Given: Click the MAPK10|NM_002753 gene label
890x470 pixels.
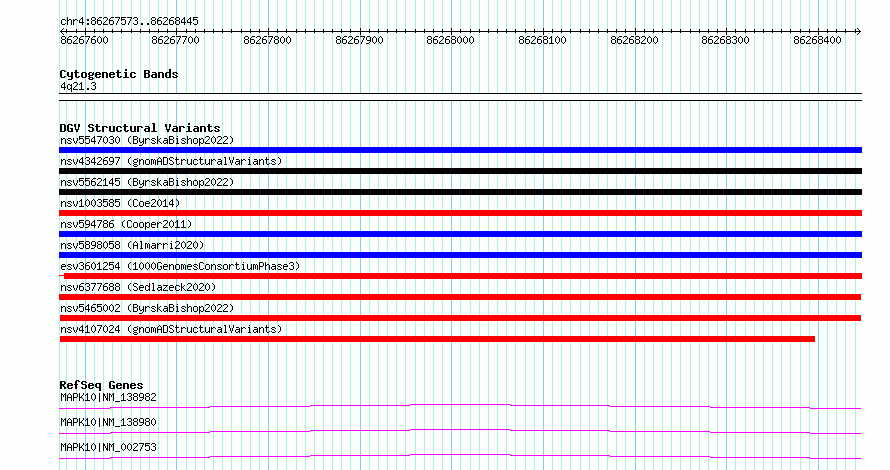Looking at the screenshot, I should pyautogui.click(x=108, y=447).
